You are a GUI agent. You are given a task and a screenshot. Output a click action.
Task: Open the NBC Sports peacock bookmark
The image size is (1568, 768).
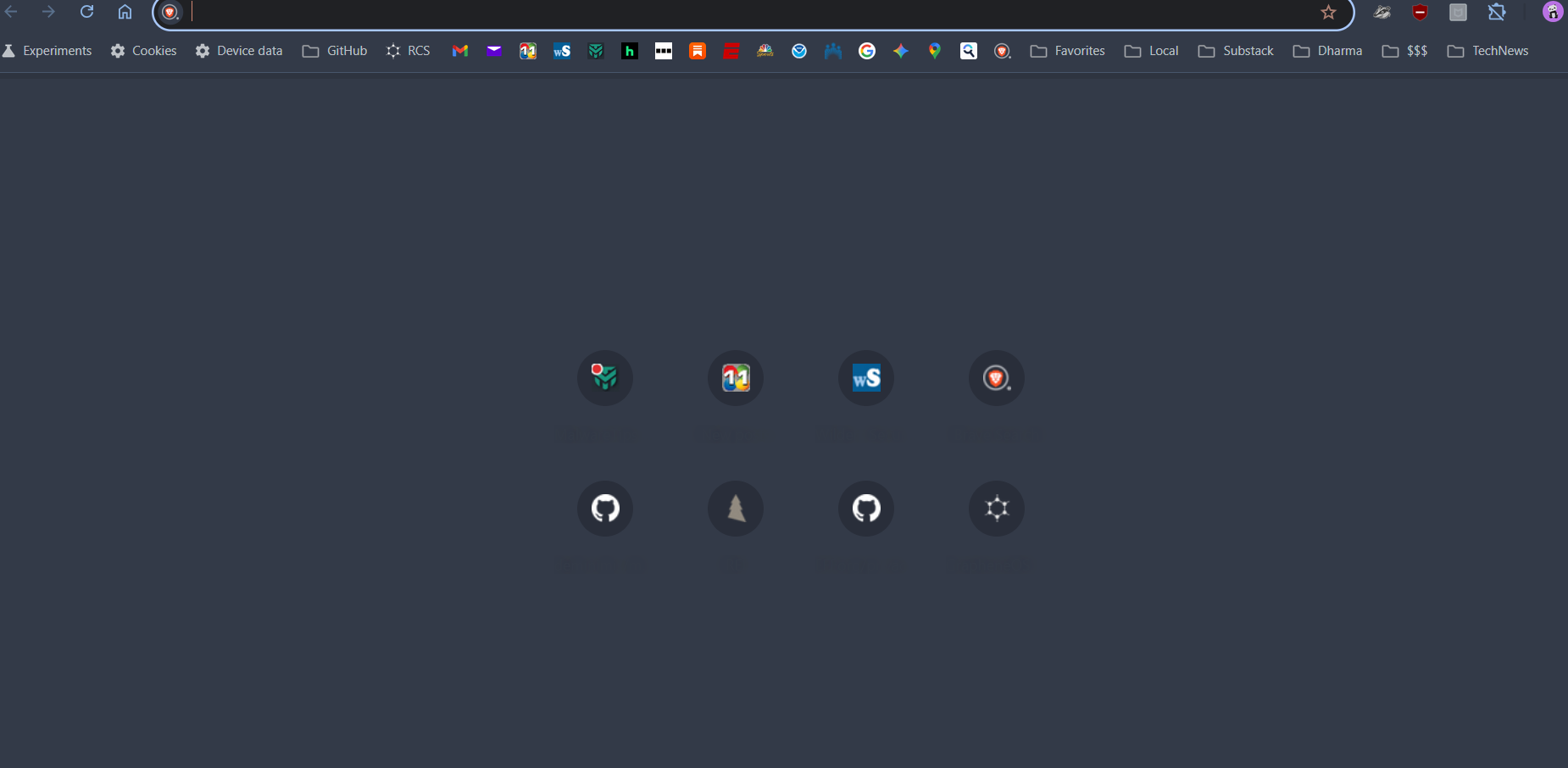(x=765, y=51)
